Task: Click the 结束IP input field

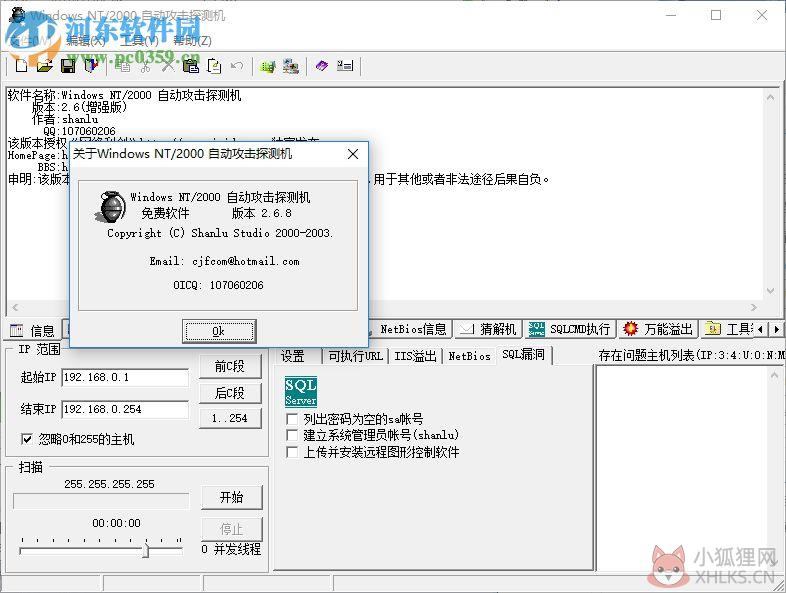Action: tap(125, 410)
